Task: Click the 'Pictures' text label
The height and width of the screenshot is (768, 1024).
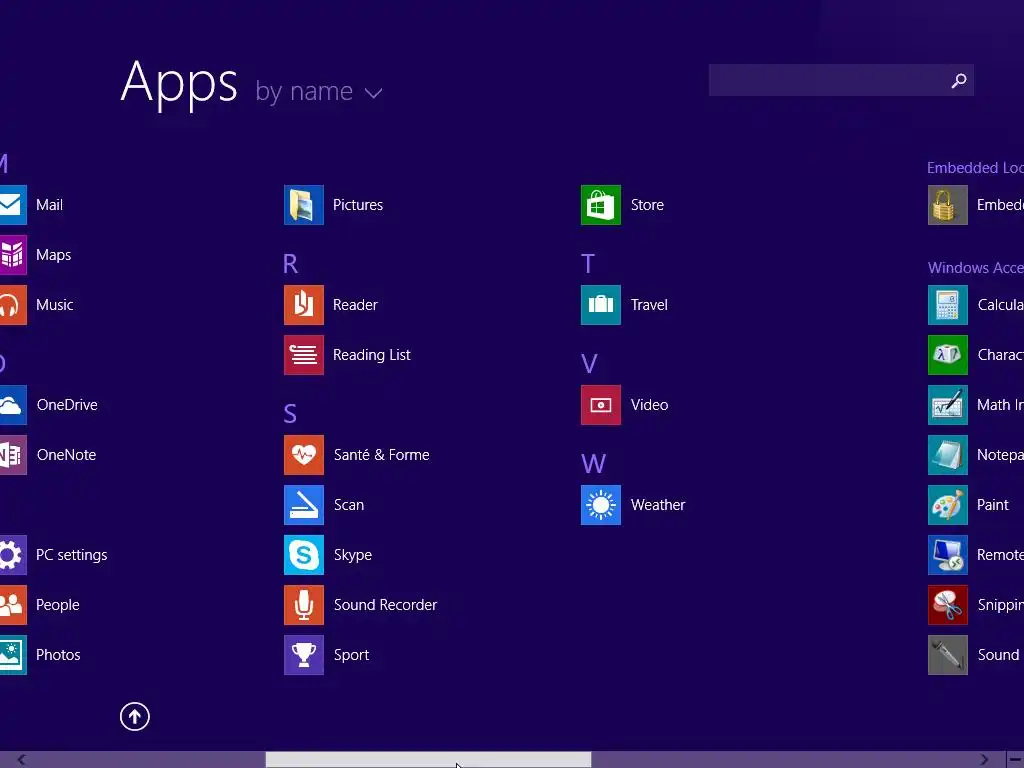Action: [358, 205]
